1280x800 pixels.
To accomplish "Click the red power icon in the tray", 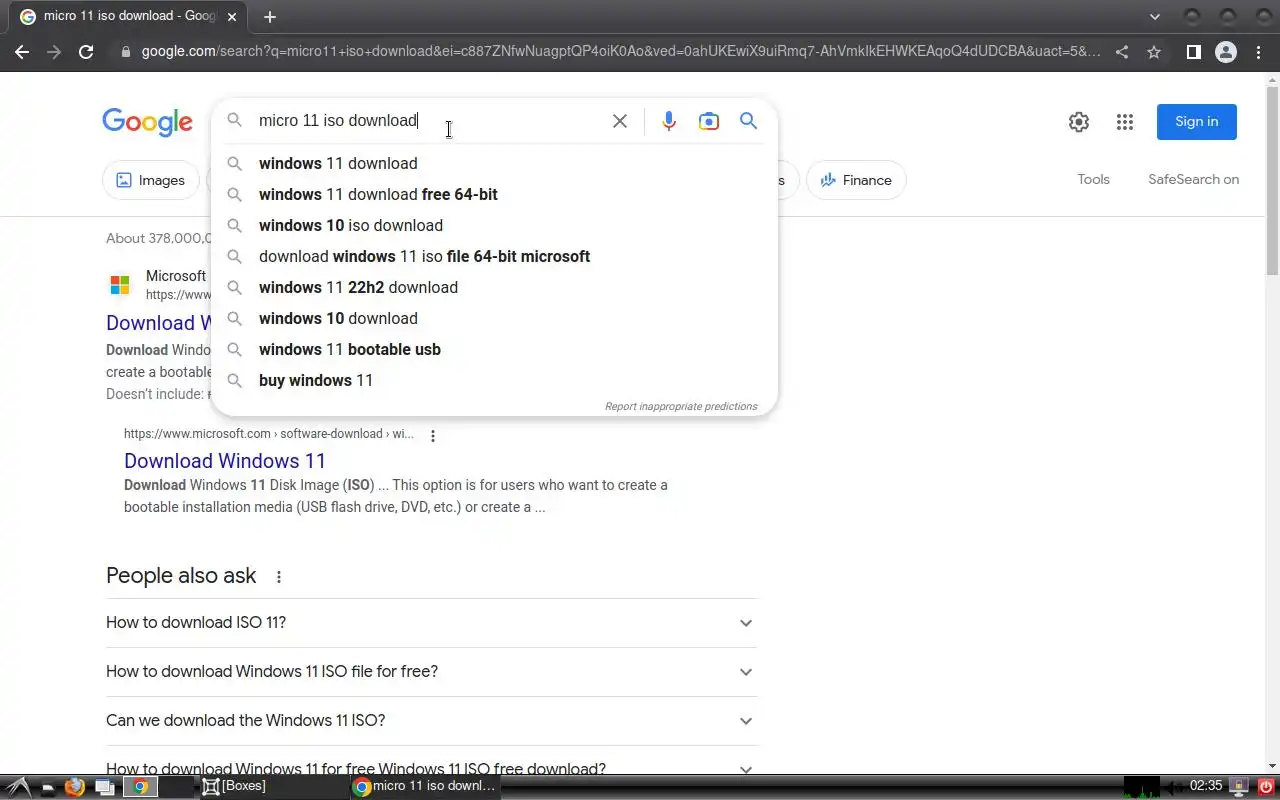I will click(1266, 787).
